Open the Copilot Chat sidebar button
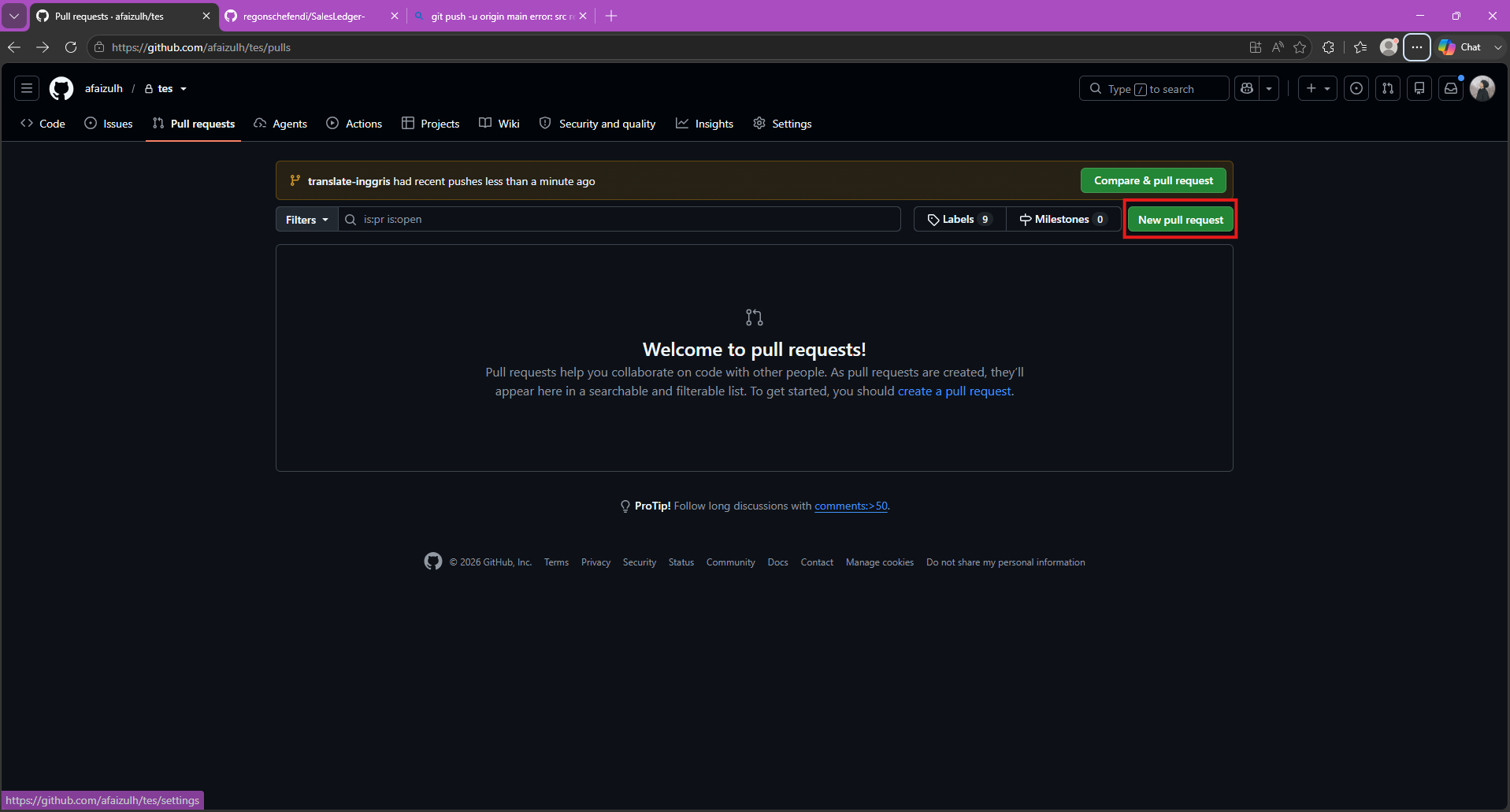This screenshot has height=812, width=1510. pos(1460,47)
